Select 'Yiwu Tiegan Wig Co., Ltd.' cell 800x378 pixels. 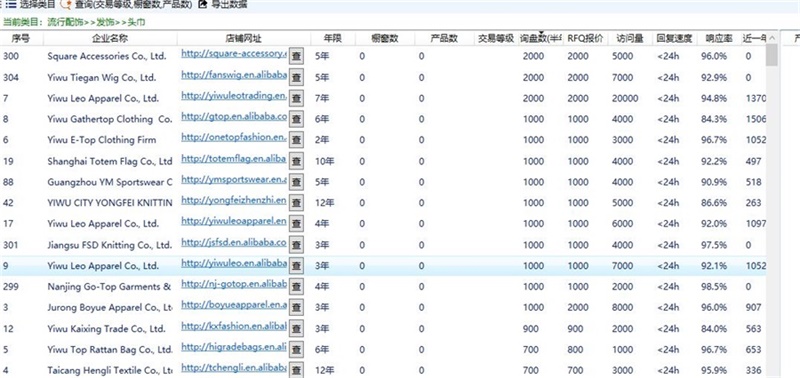[x=102, y=78]
